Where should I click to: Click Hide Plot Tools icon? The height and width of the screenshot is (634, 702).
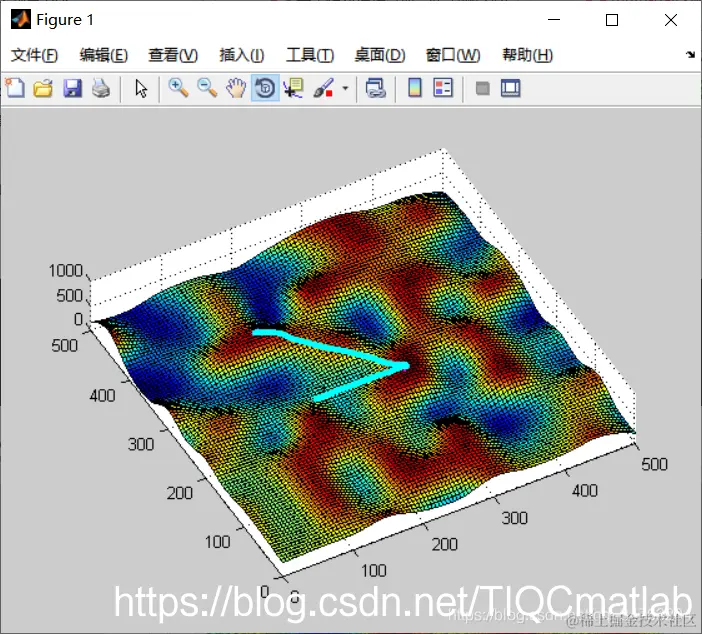pyautogui.click(x=482, y=88)
